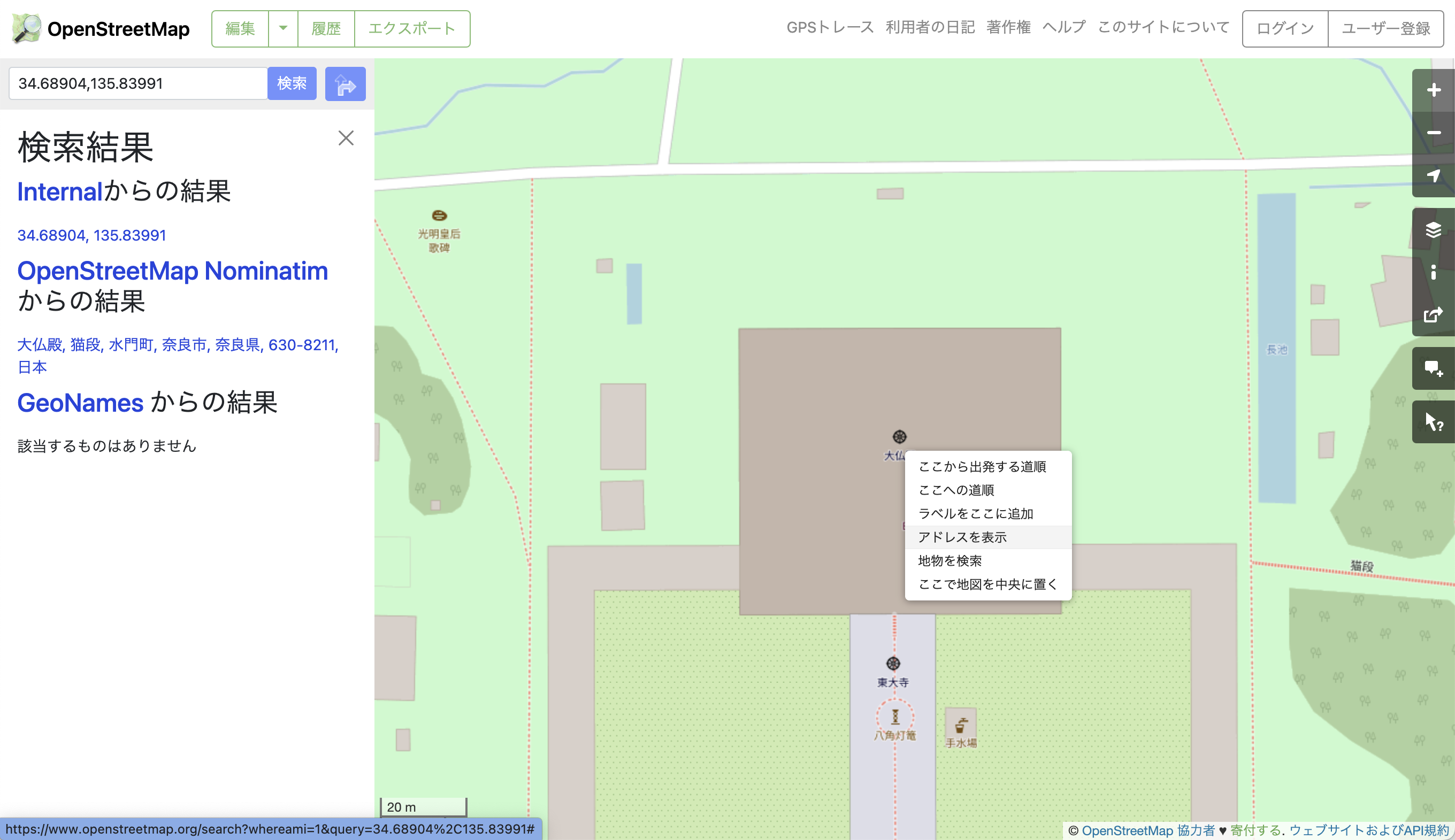Click the 検索 search button
The height and width of the screenshot is (840, 1455).
coord(292,83)
